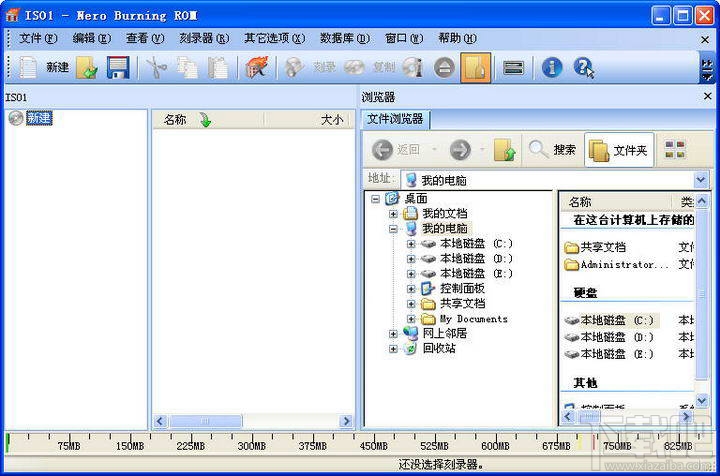
Task: Collapse the 我的电脑 tree node
Action: [x=393, y=229]
